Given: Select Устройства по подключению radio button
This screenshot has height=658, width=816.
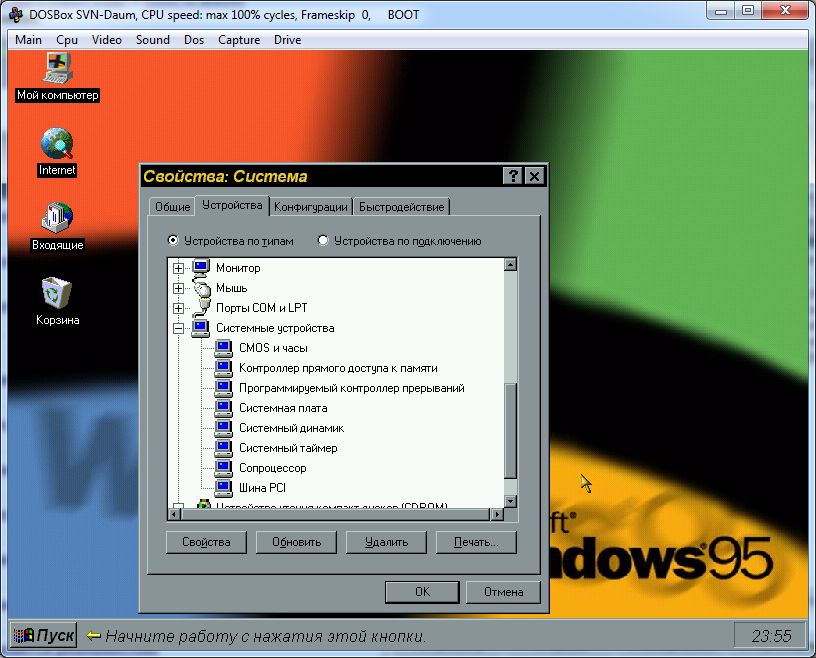Looking at the screenshot, I should point(323,241).
